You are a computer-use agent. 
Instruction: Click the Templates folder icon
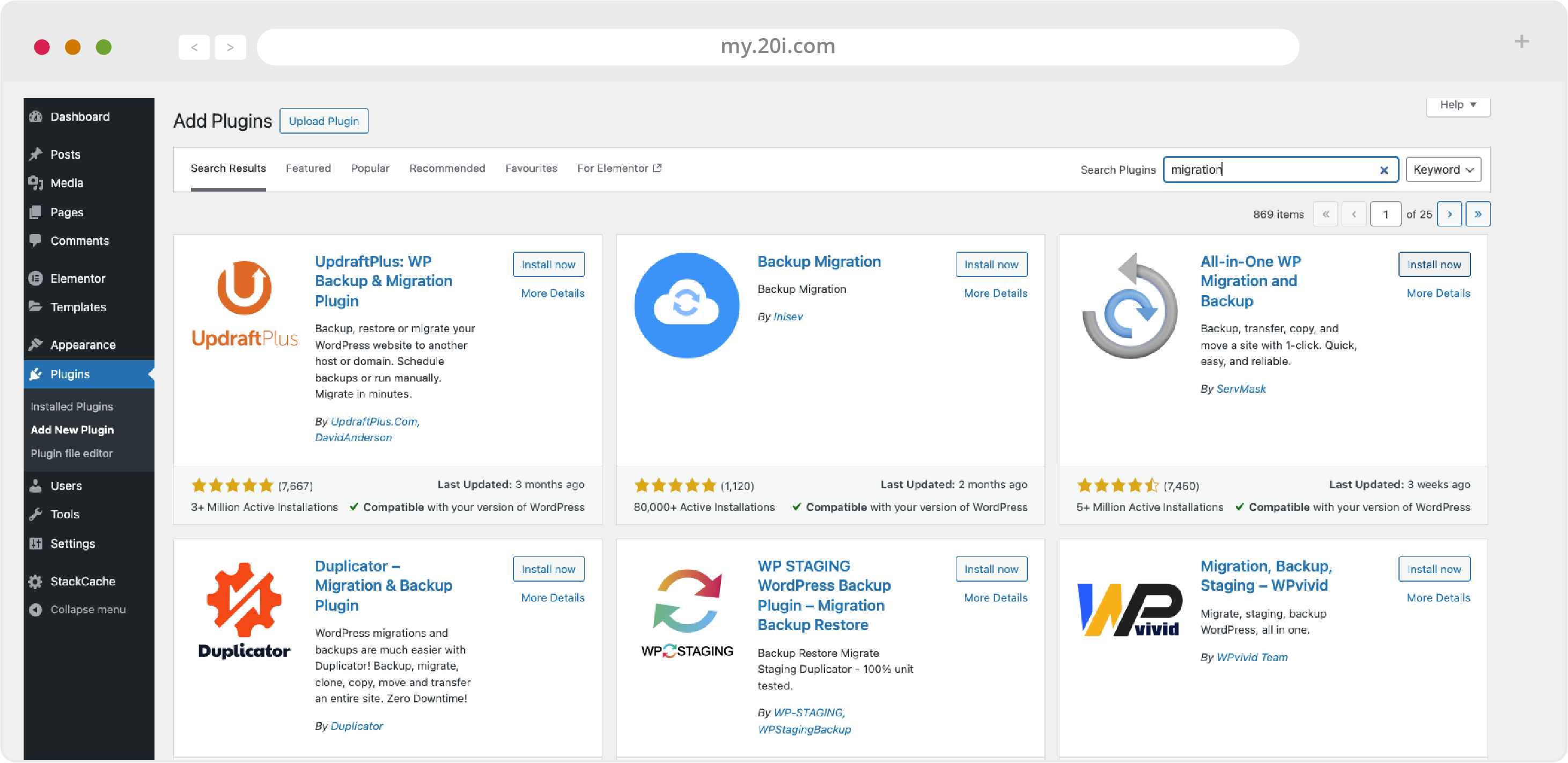pos(36,306)
